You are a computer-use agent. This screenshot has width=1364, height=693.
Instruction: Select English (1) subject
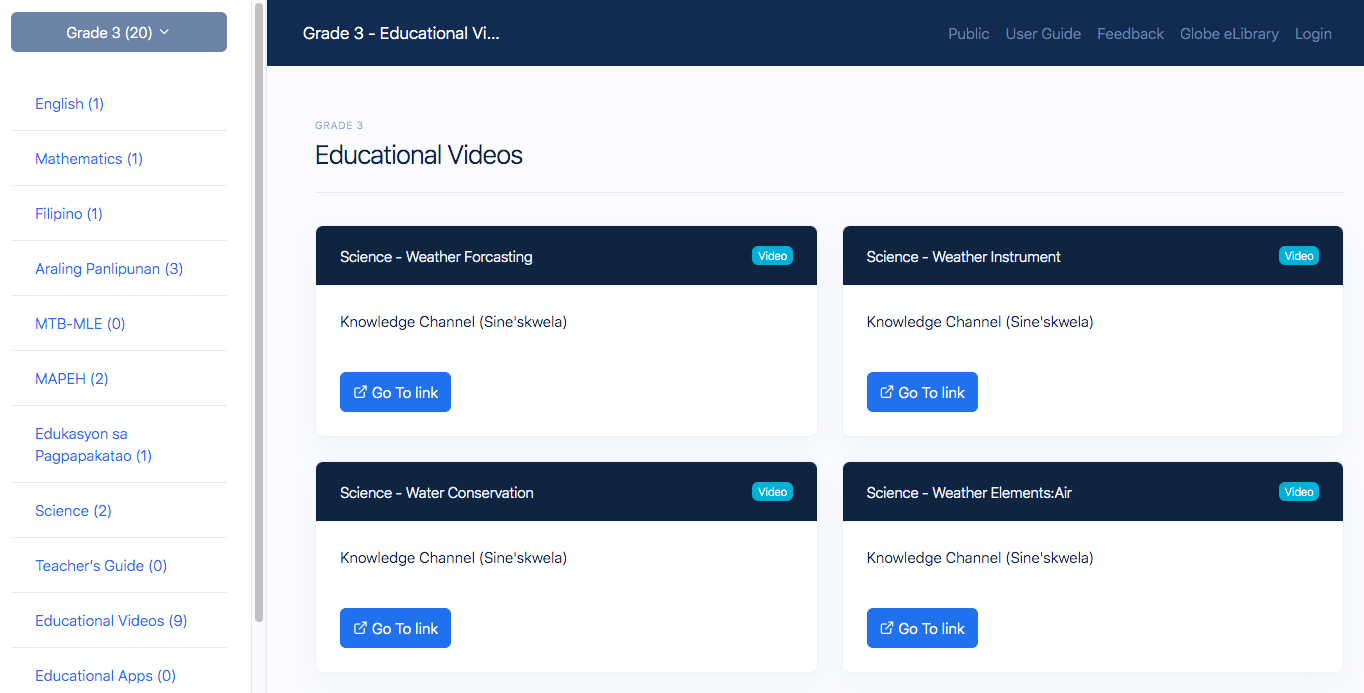coord(69,104)
